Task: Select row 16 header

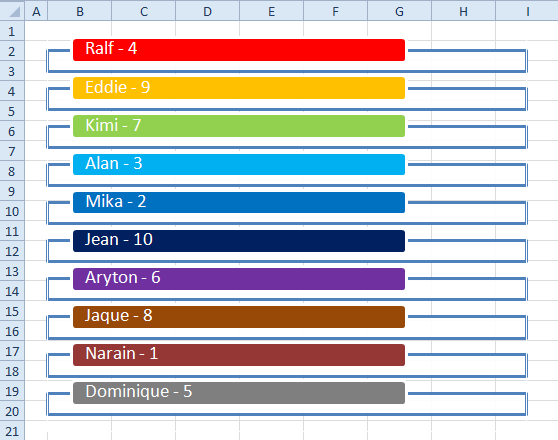Action: click(12, 331)
